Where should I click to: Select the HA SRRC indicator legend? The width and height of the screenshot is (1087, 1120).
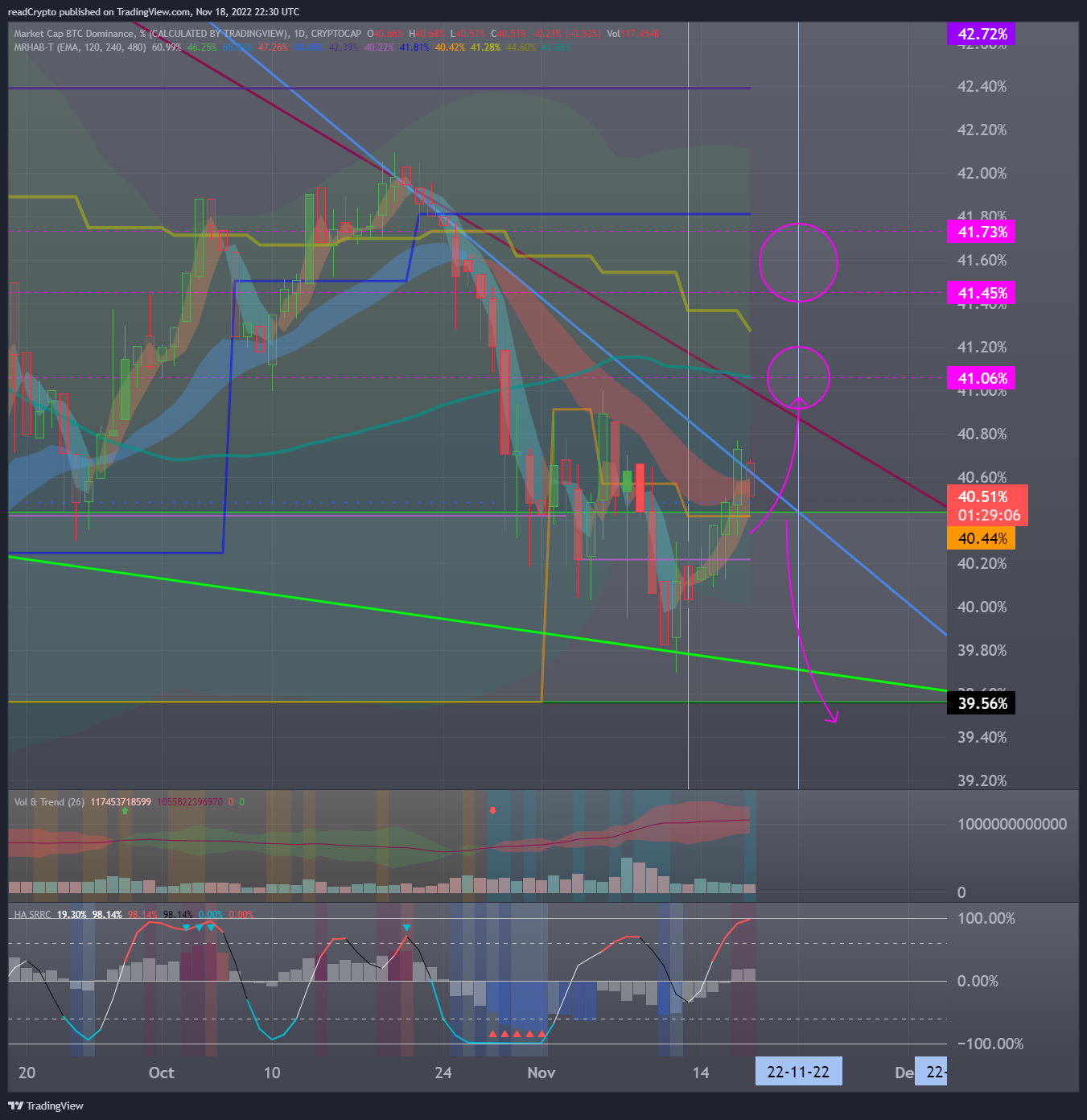coord(32,915)
